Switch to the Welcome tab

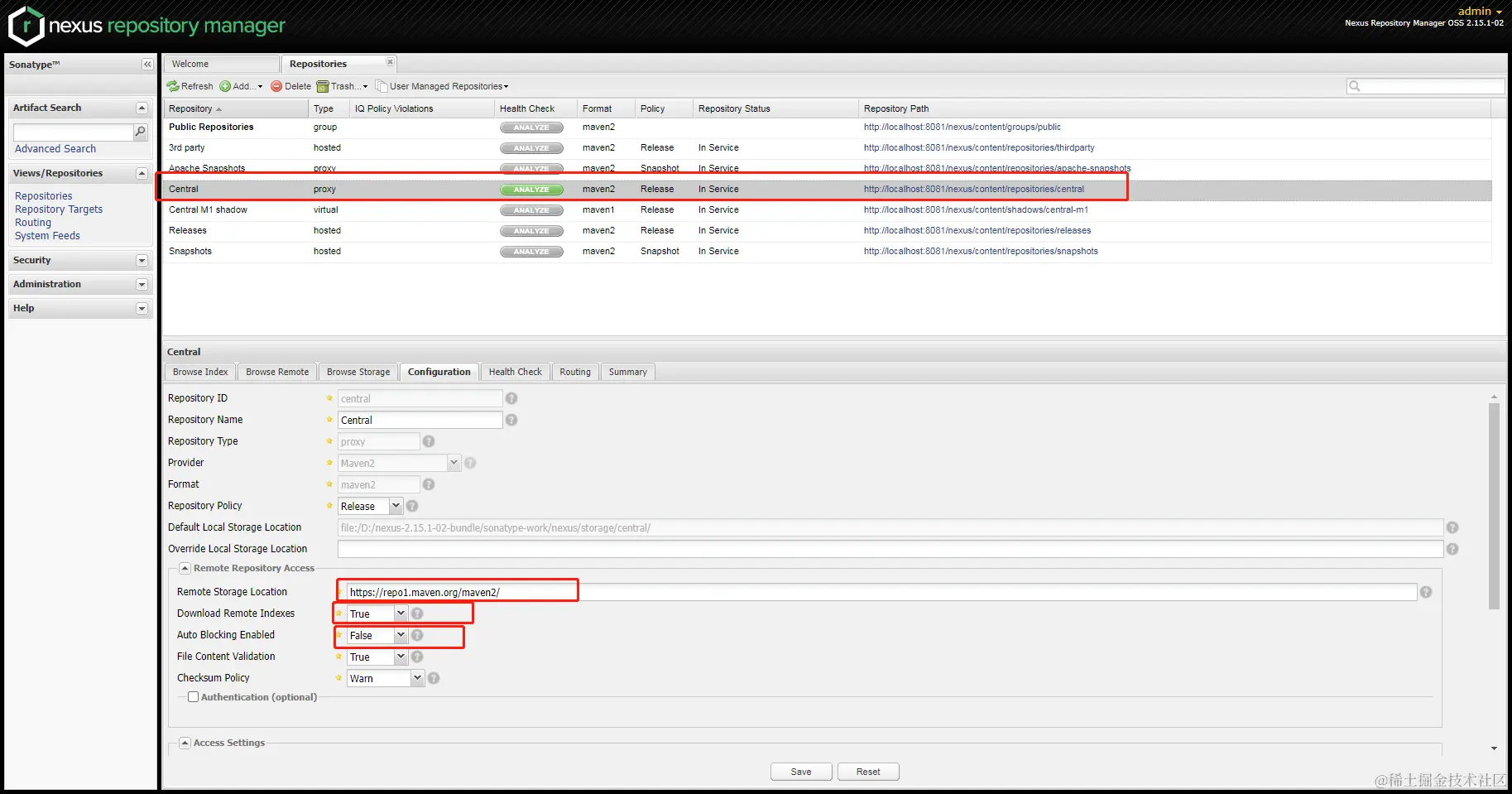(x=221, y=64)
